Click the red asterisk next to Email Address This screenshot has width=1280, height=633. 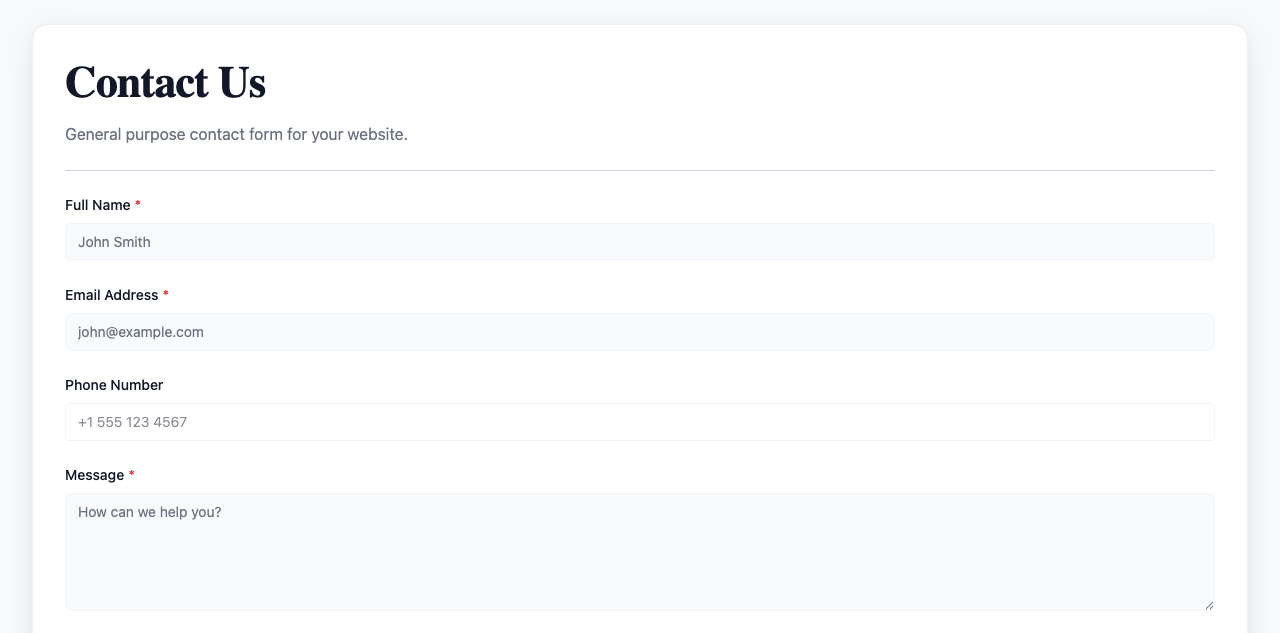click(166, 294)
